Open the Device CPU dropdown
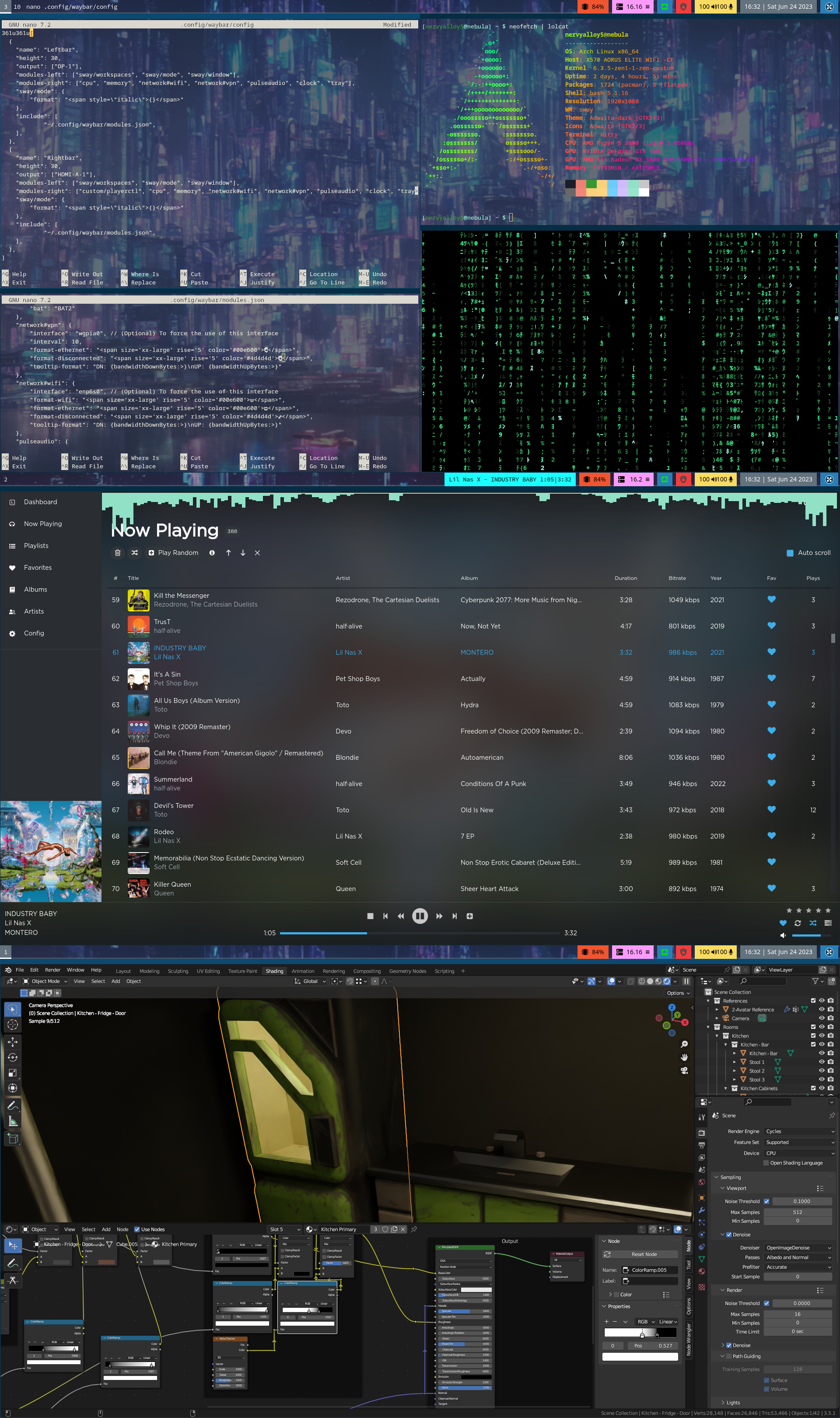 tap(799, 1153)
